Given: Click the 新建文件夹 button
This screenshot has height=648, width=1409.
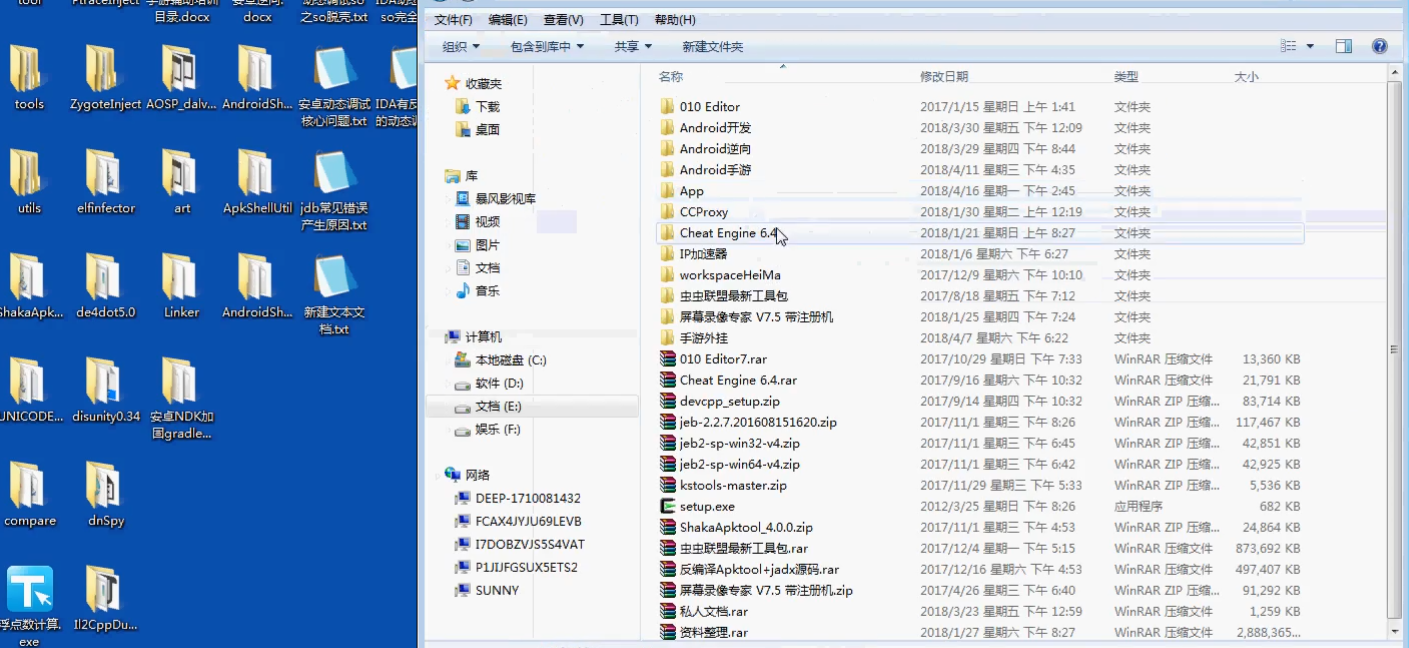Looking at the screenshot, I should tap(713, 47).
